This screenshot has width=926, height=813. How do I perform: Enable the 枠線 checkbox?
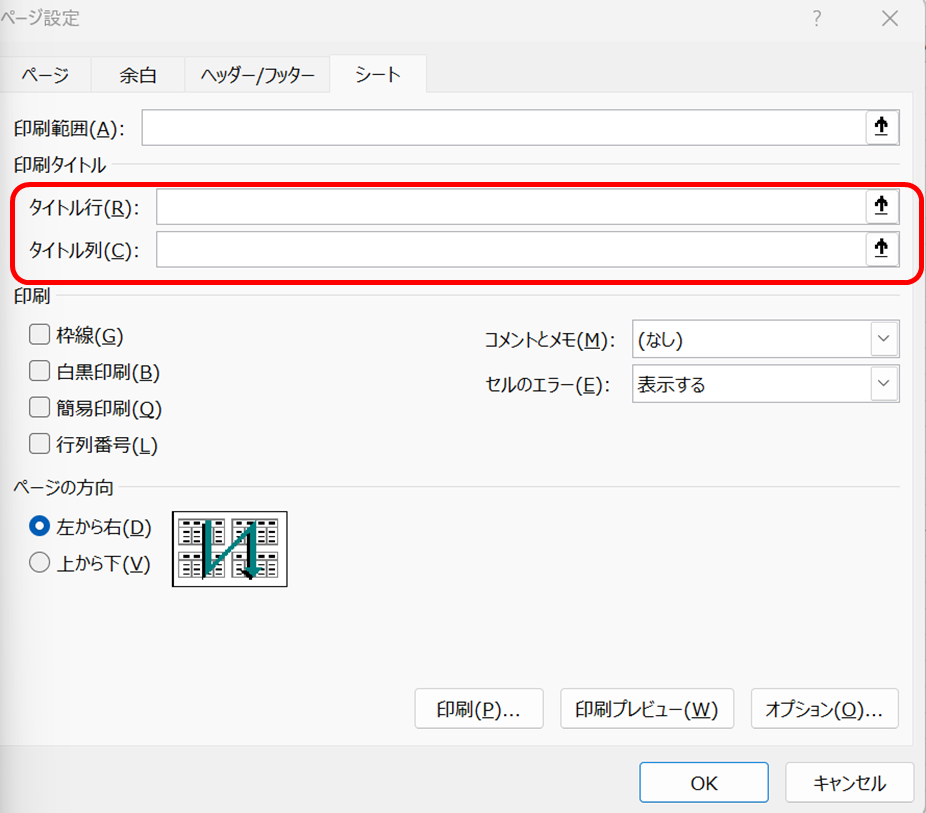coord(40,336)
